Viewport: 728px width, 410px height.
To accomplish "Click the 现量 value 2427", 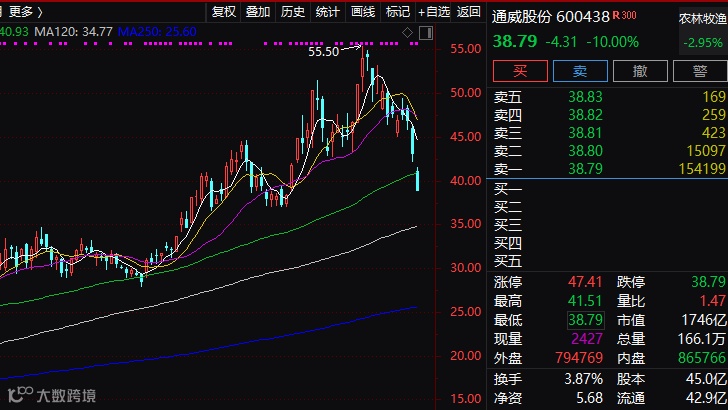I will point(587,339).
